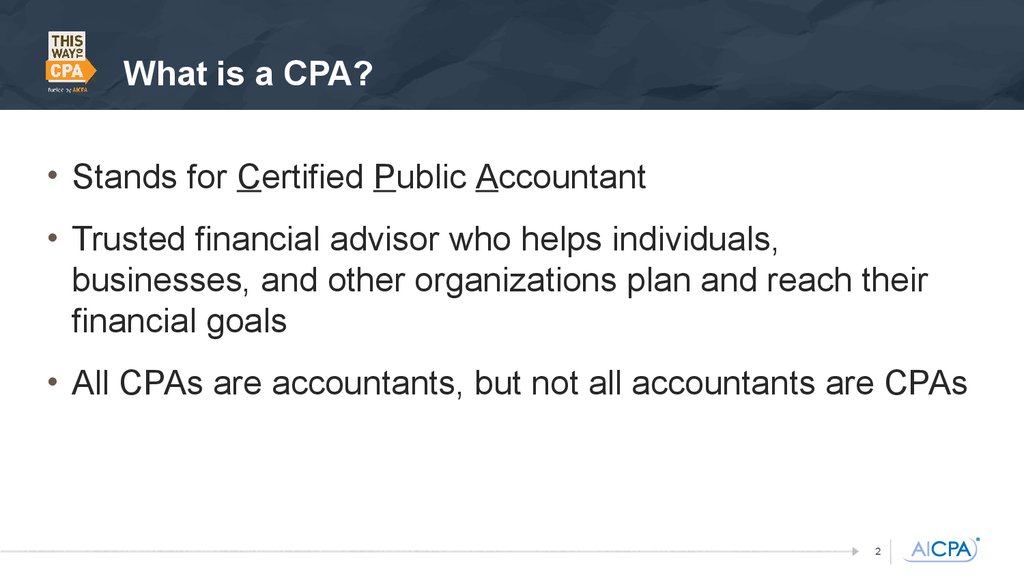Click the orange CPA arrow in logo
Viewport: 1024px width, 576px height.
coord(71,71)
